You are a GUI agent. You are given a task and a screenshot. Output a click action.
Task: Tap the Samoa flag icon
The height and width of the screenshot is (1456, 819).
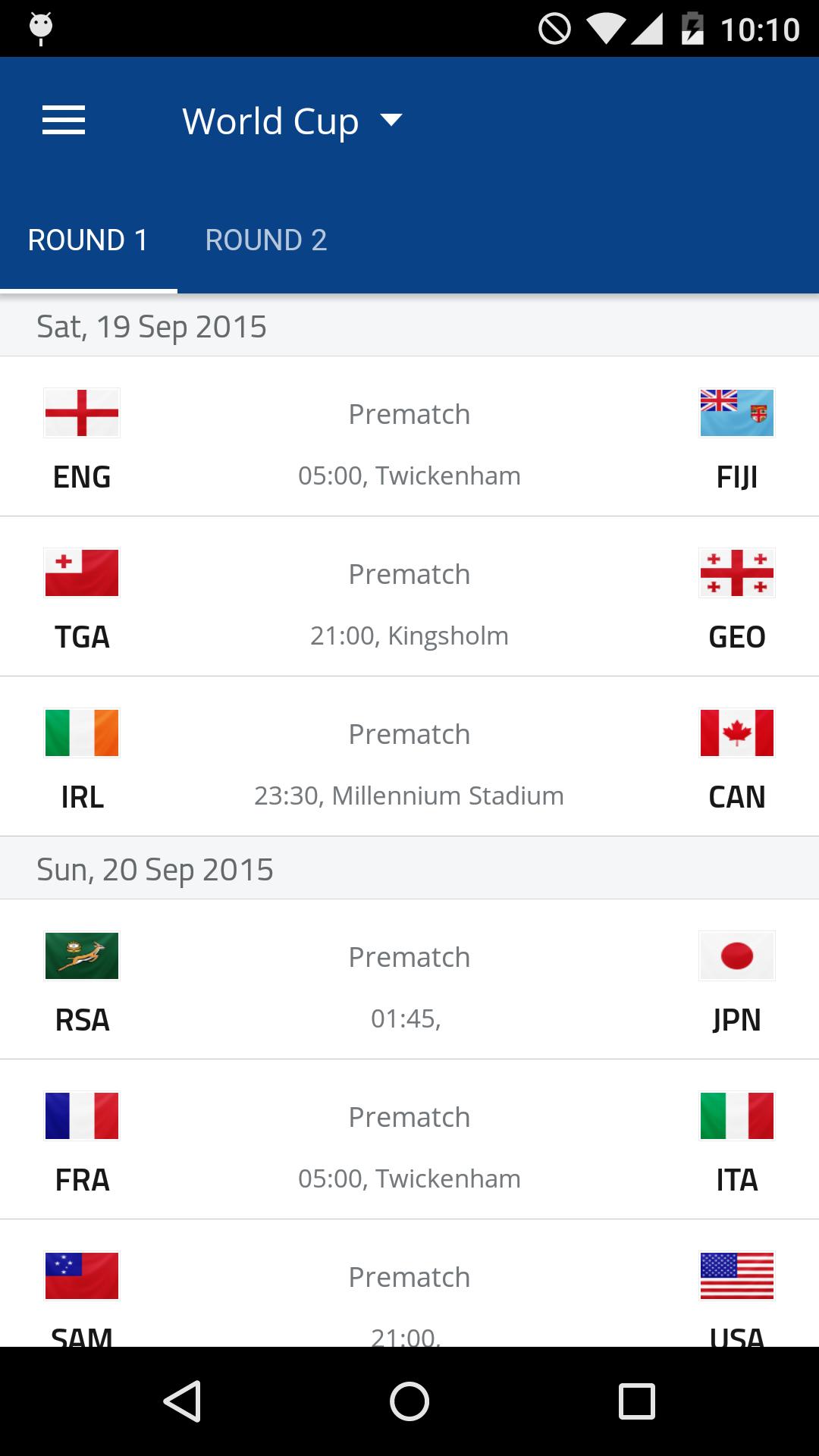[x=82, y=1276]
